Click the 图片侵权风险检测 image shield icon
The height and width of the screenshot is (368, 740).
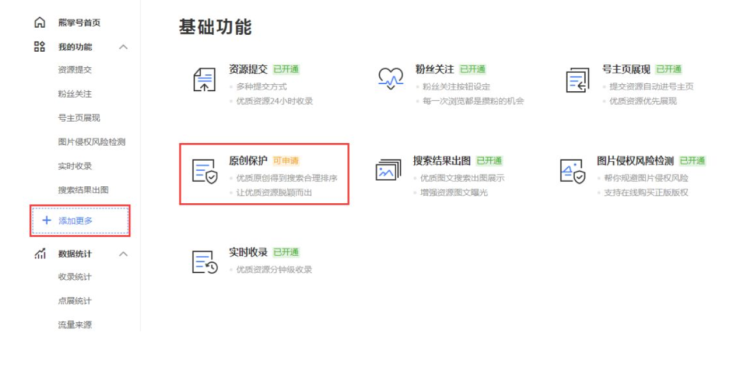tap(572, 171)
